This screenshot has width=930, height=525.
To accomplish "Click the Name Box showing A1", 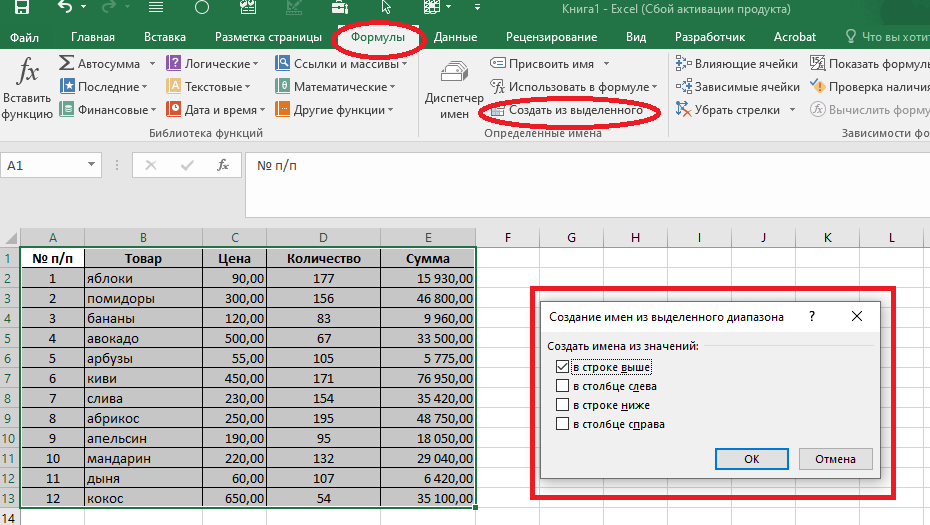I will pos(42,166).
